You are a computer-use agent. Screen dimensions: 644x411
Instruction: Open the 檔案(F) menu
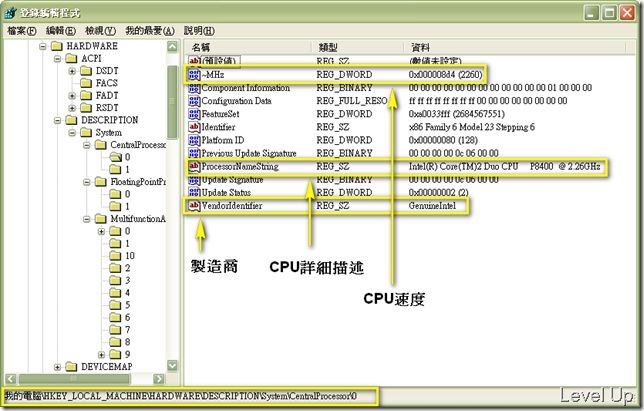pos(22,30)
